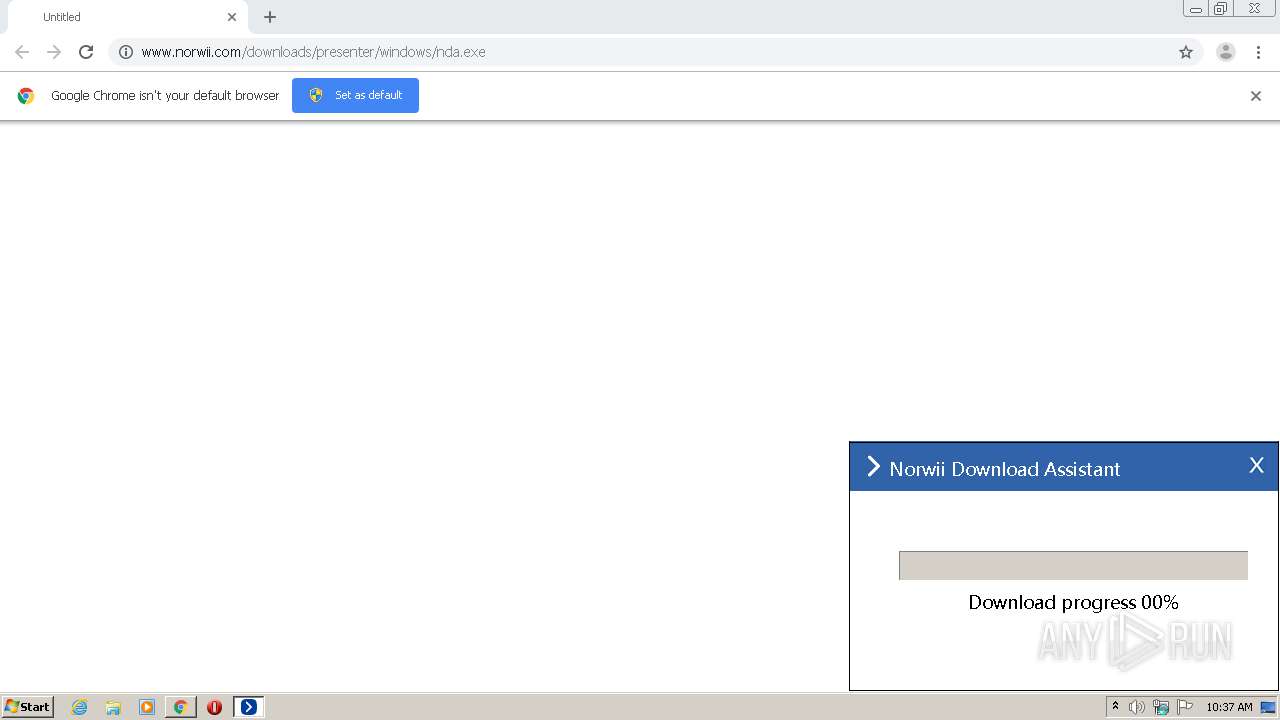
Task: Open Windows Explorer folder from taskbar
Action: tap(113, 707)
